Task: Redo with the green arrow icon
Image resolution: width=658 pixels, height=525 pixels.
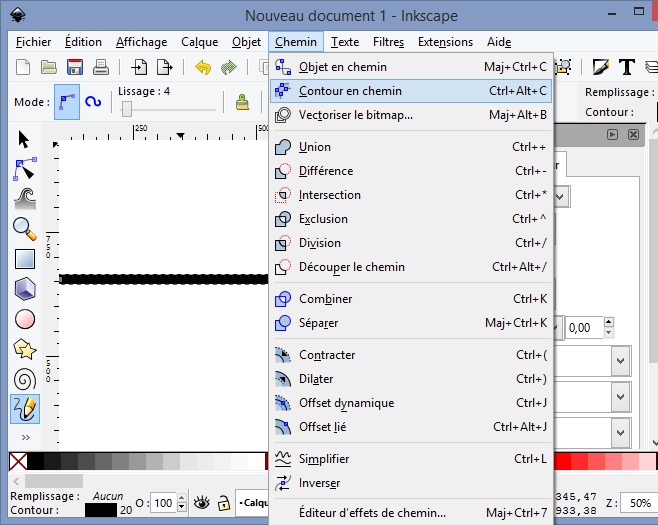Action: pyautogui.click(x=229, y=67)
